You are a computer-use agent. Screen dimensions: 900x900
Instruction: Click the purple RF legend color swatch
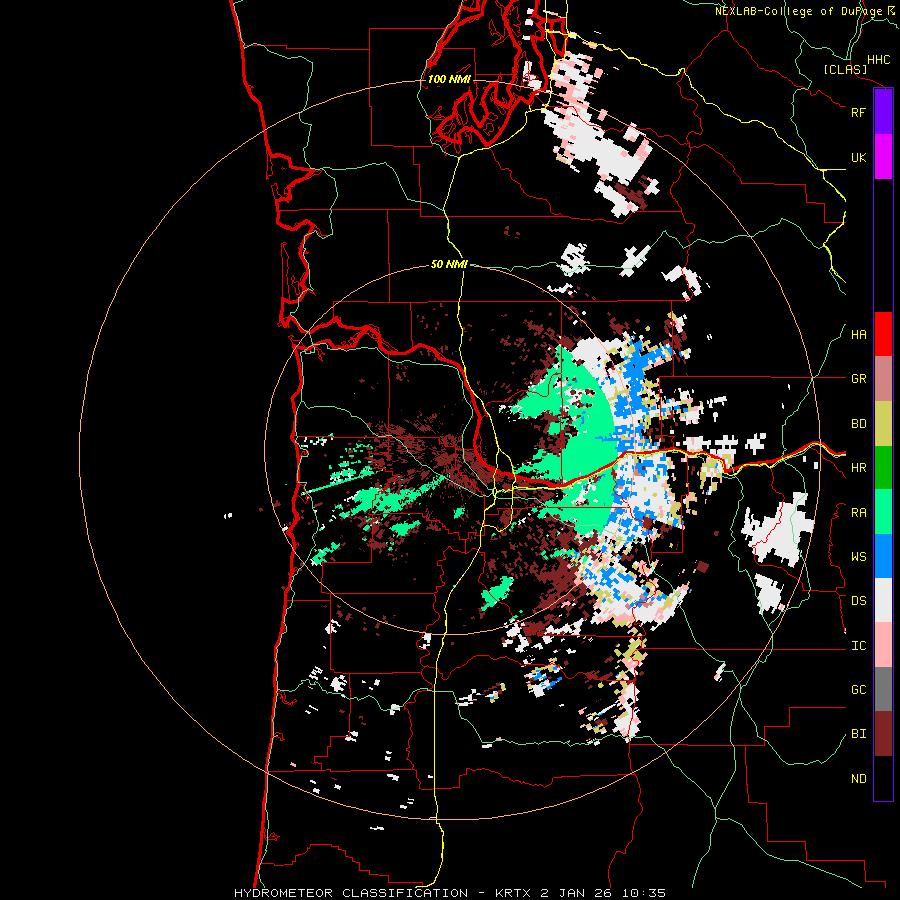883,112
